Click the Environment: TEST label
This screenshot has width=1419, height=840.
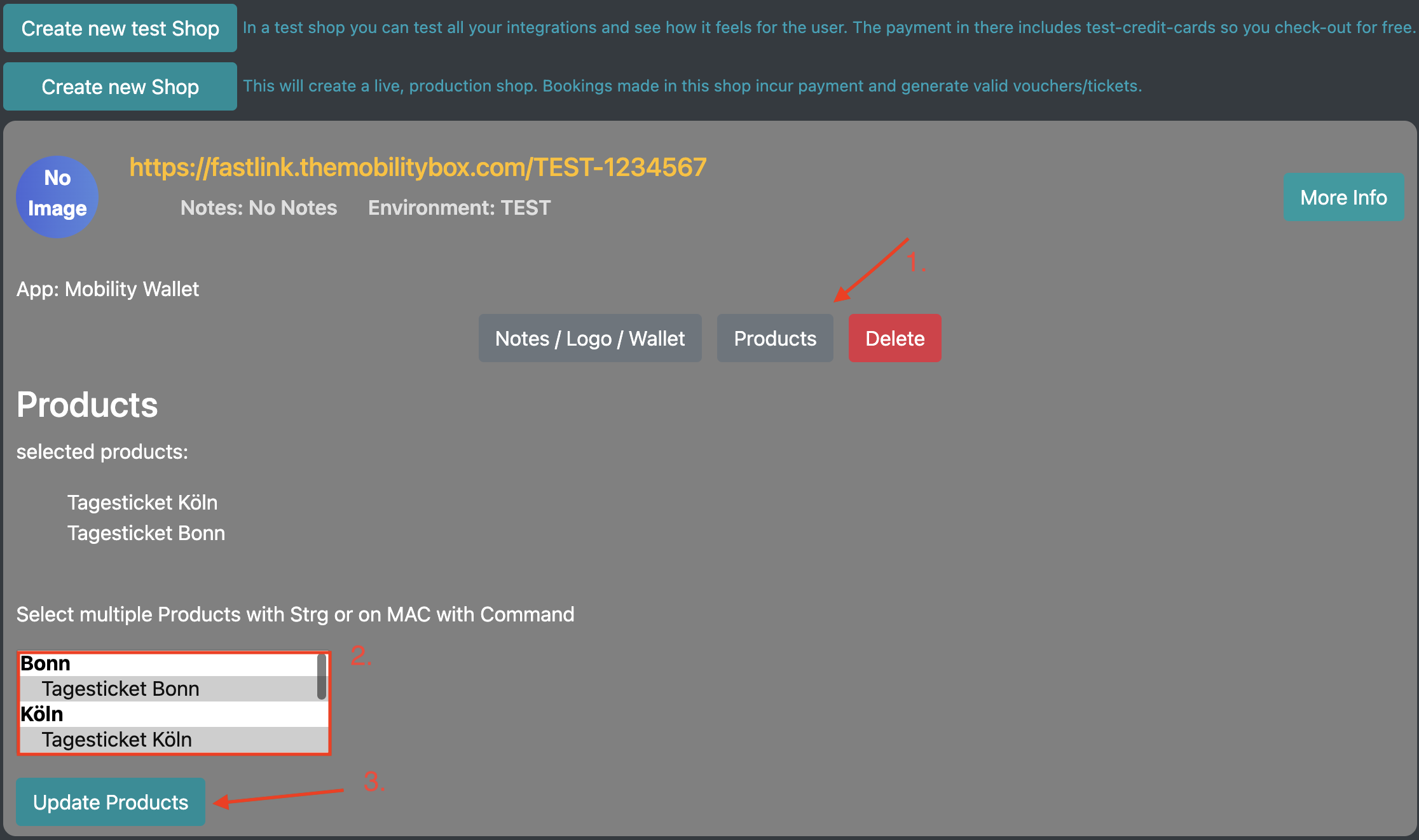(459, 208)
